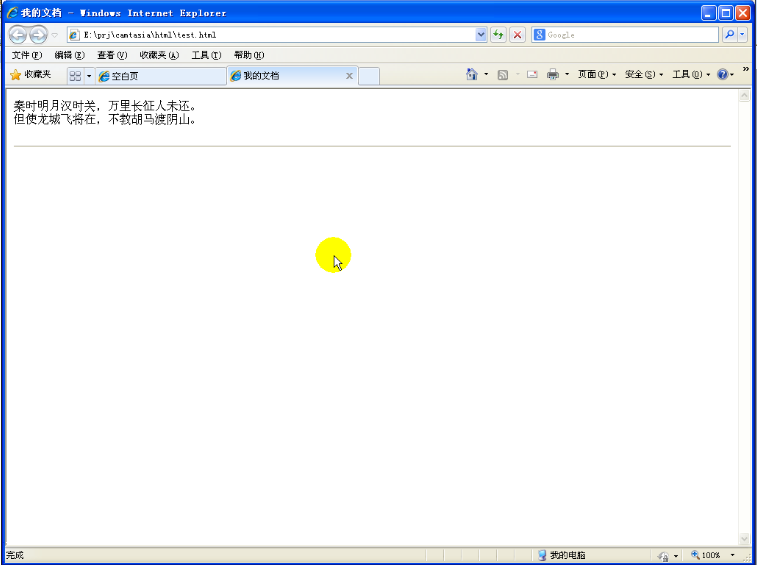Image resolution: width=757 pixels, height=565 pixels.
Task: Click the Help question mark icon
Action: pyautogui.click(x=722, y=75)
